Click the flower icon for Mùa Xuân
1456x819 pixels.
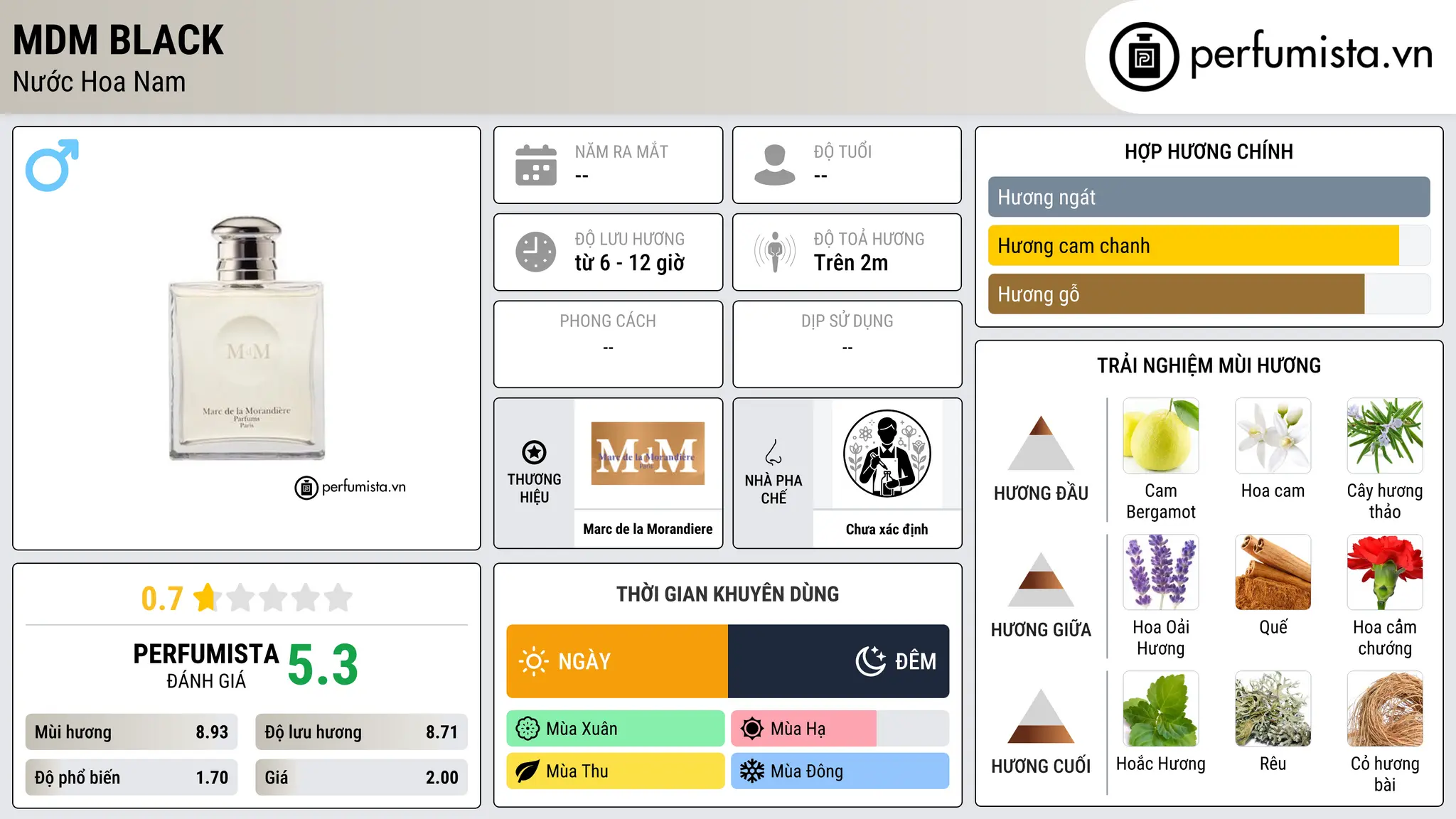coord(528,729)
